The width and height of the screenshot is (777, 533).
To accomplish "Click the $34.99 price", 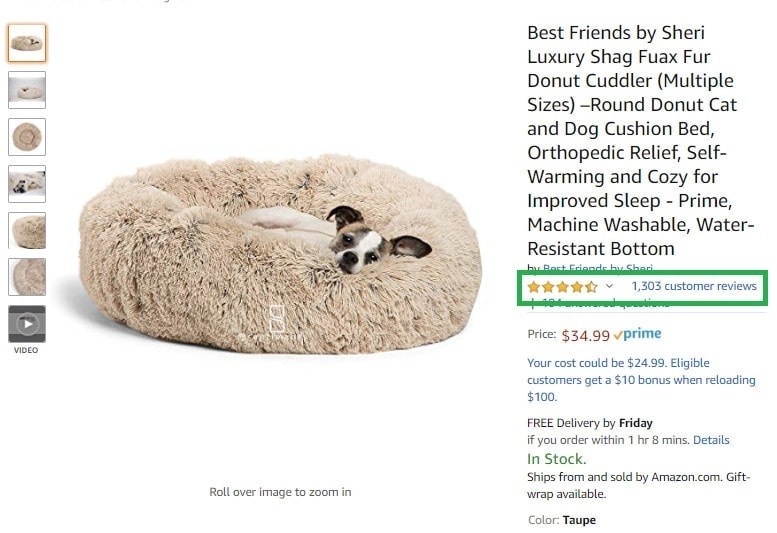I will pos(585,336).
